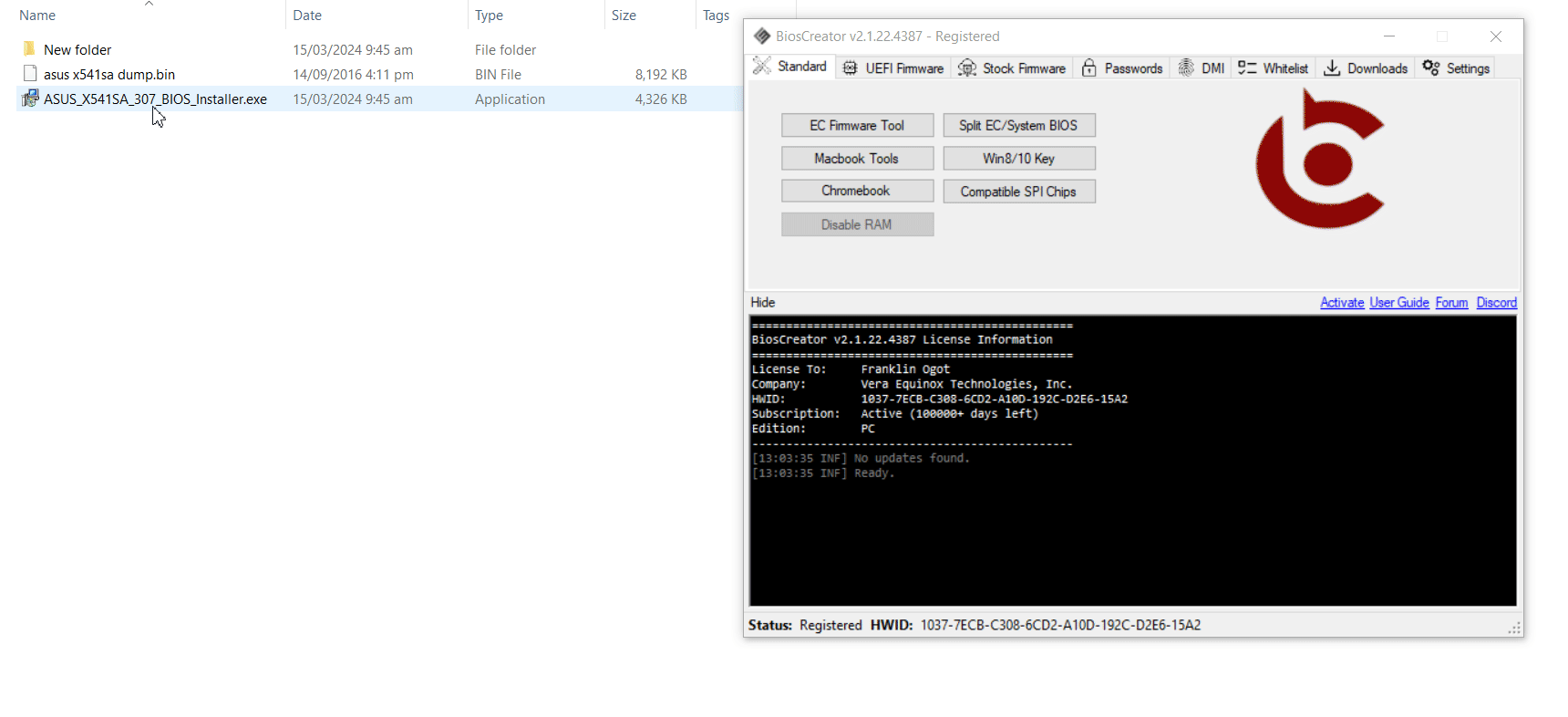Click the resize grip of BiosCreator window

(x=1514, y=628)
